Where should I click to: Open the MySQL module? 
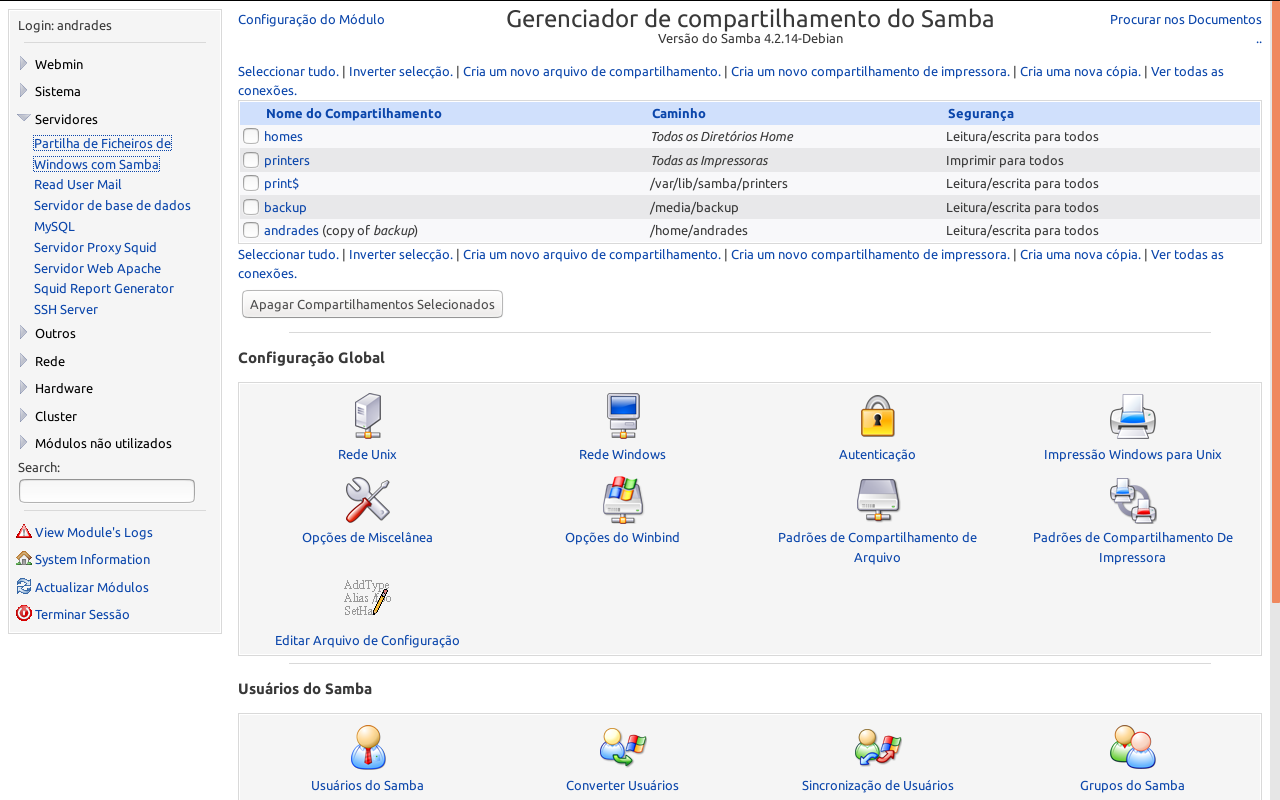click(x=54, y=226)
